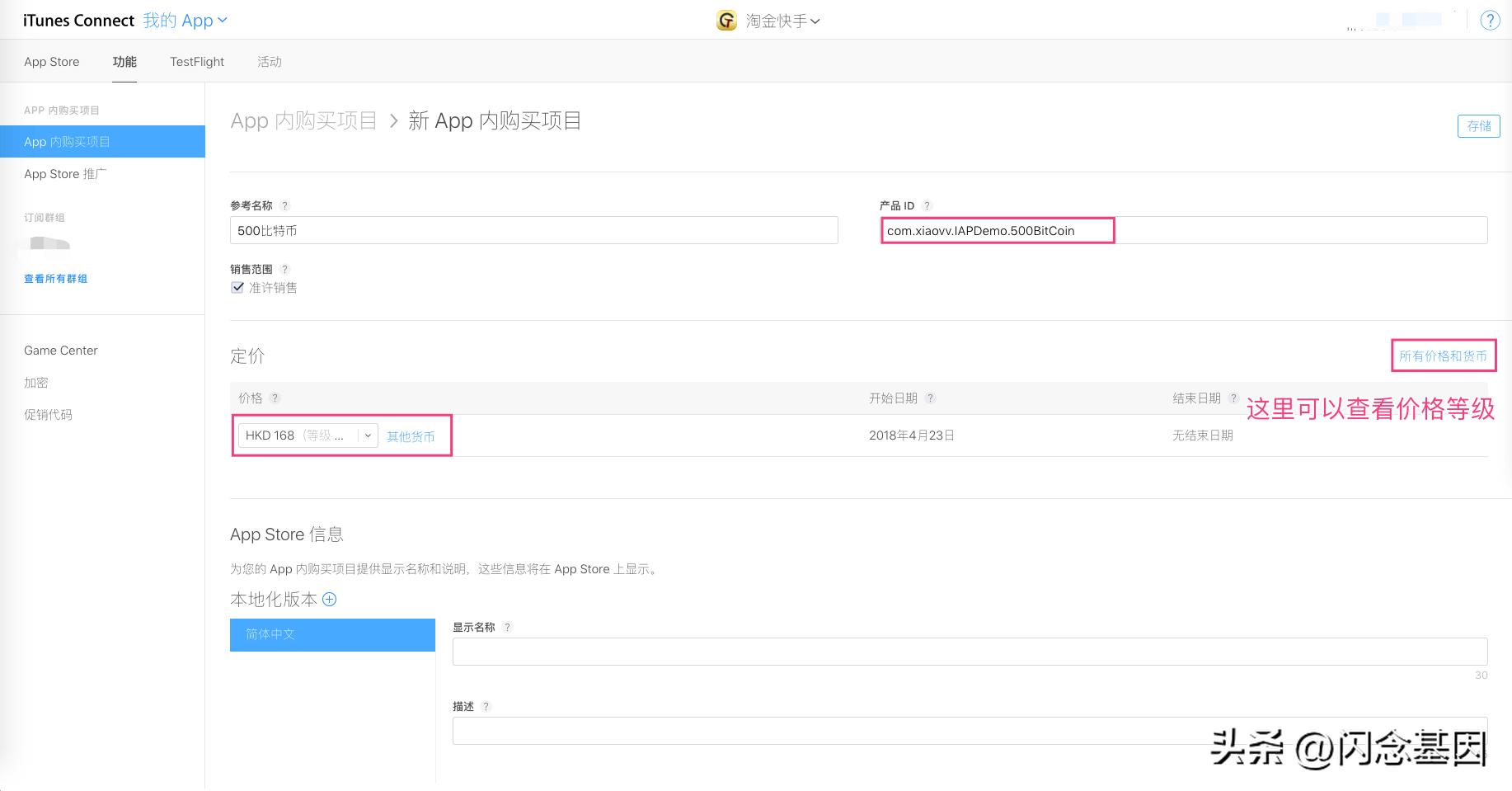Click the 存储 save button

pos(1479,126)
